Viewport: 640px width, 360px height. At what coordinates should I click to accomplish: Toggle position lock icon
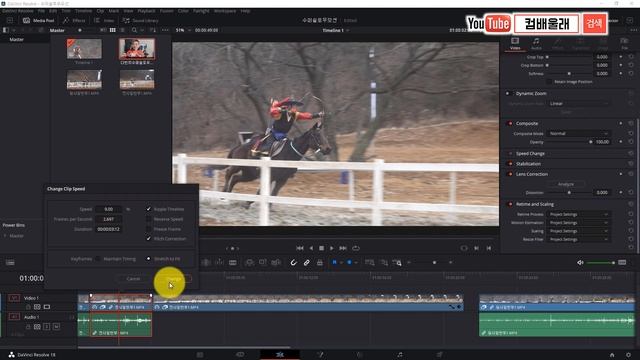[320, 262]
